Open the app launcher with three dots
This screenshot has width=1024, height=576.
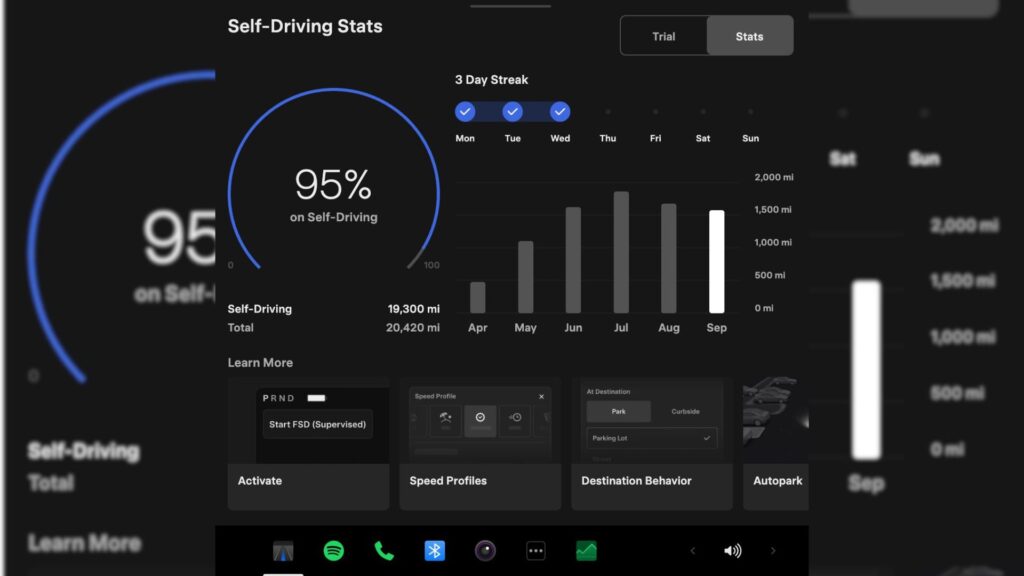(x=536, y=551)
